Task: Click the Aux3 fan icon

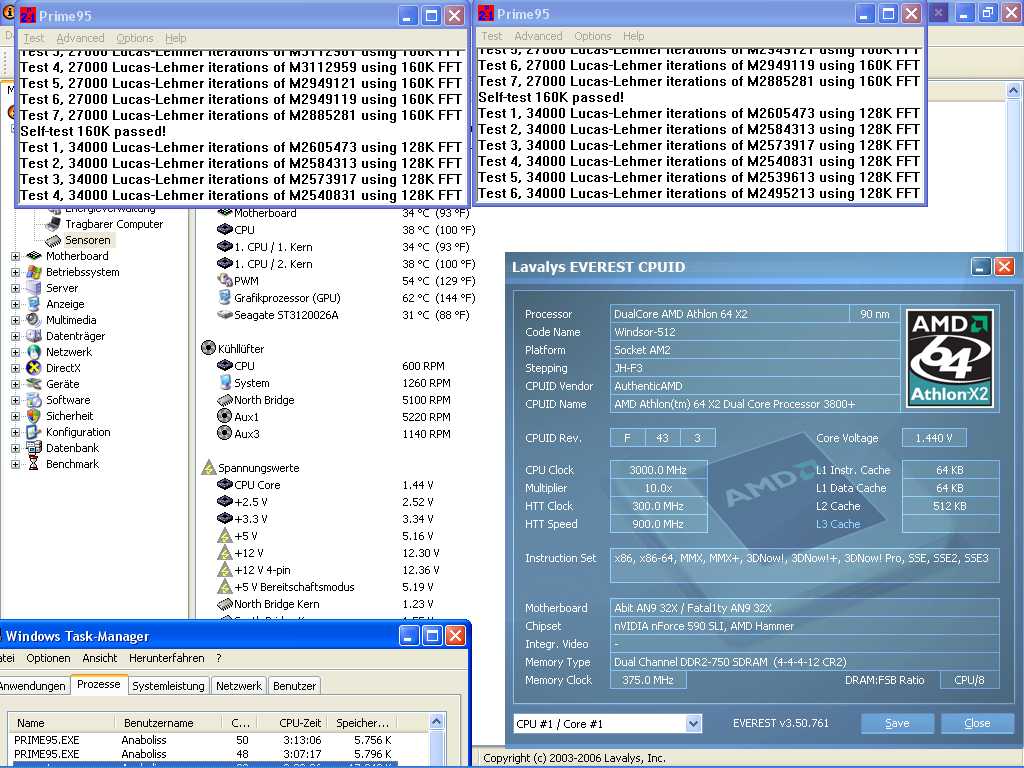Action: tap(225, 433)
